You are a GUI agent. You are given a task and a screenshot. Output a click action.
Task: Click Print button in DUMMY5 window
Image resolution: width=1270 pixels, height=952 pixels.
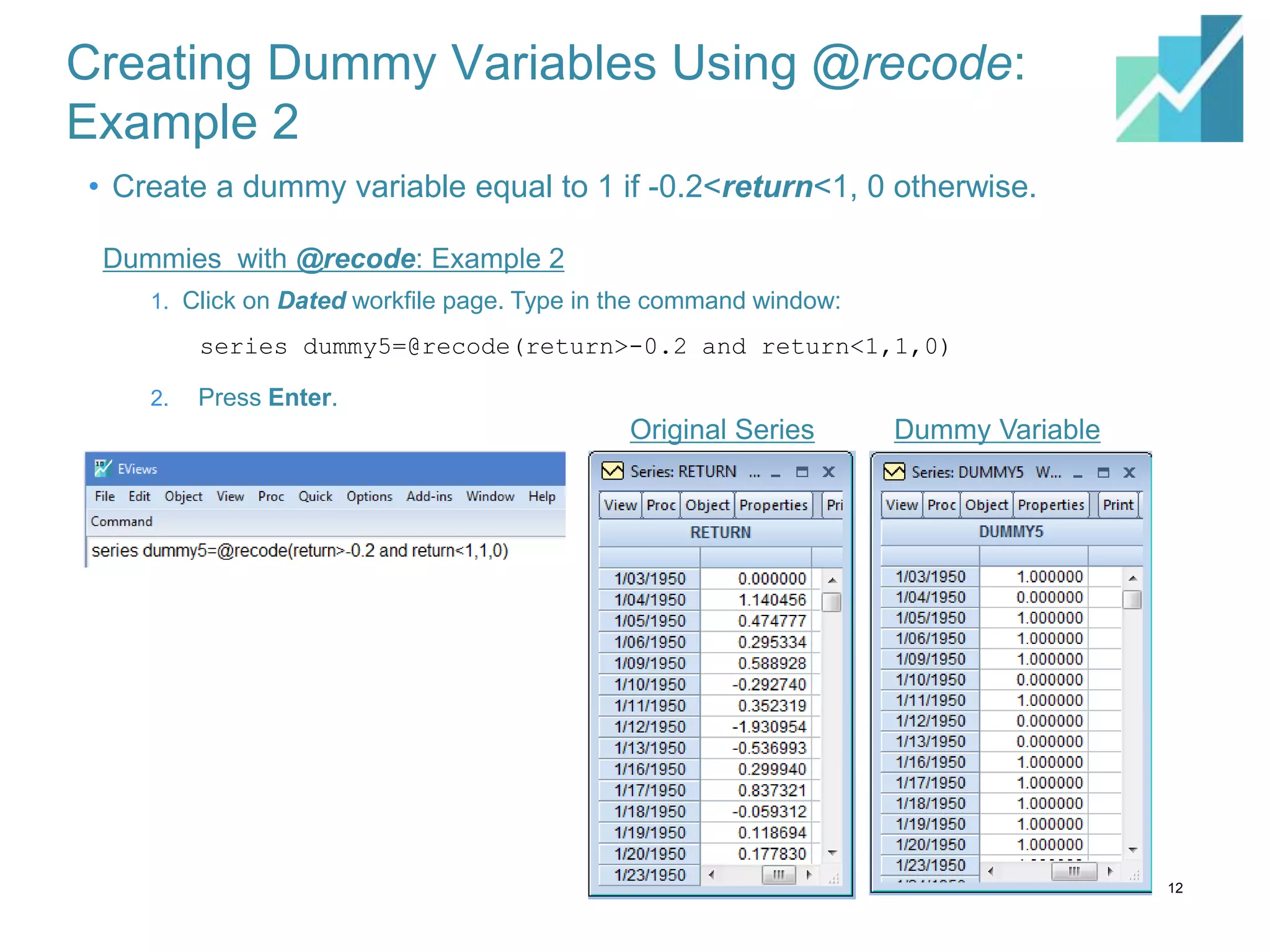click(x=1117, y=505)
